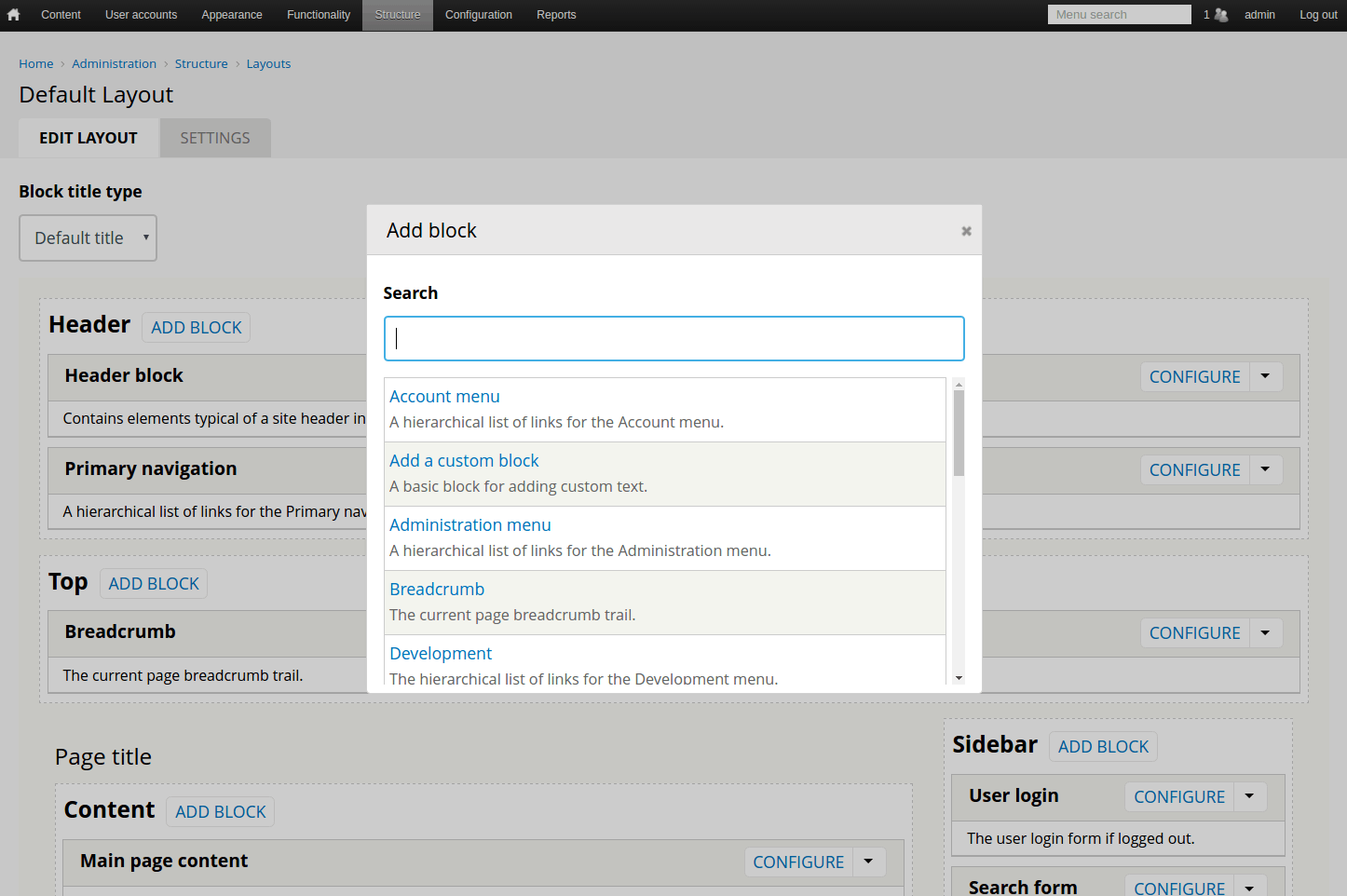This screenshot has height=896, width=1347.
Task: Close the Add block dialog
Action: point(966,231)
